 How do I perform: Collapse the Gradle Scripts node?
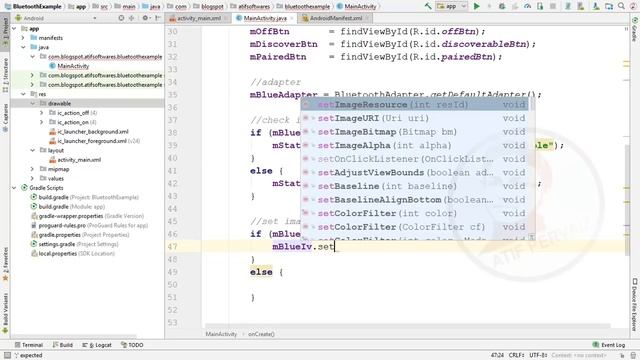pos(14,188)
